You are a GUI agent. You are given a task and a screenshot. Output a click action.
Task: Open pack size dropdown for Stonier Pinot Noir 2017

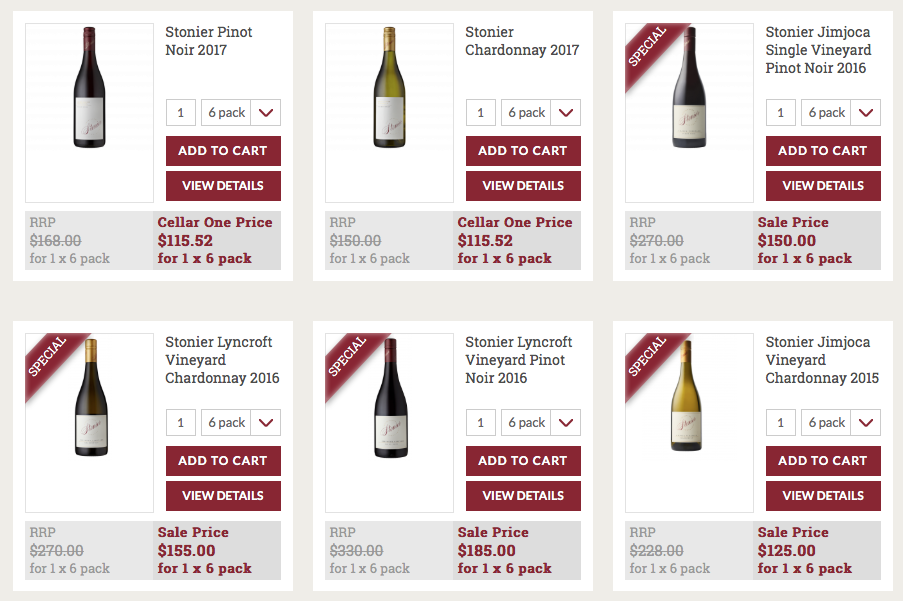point(240,113)
